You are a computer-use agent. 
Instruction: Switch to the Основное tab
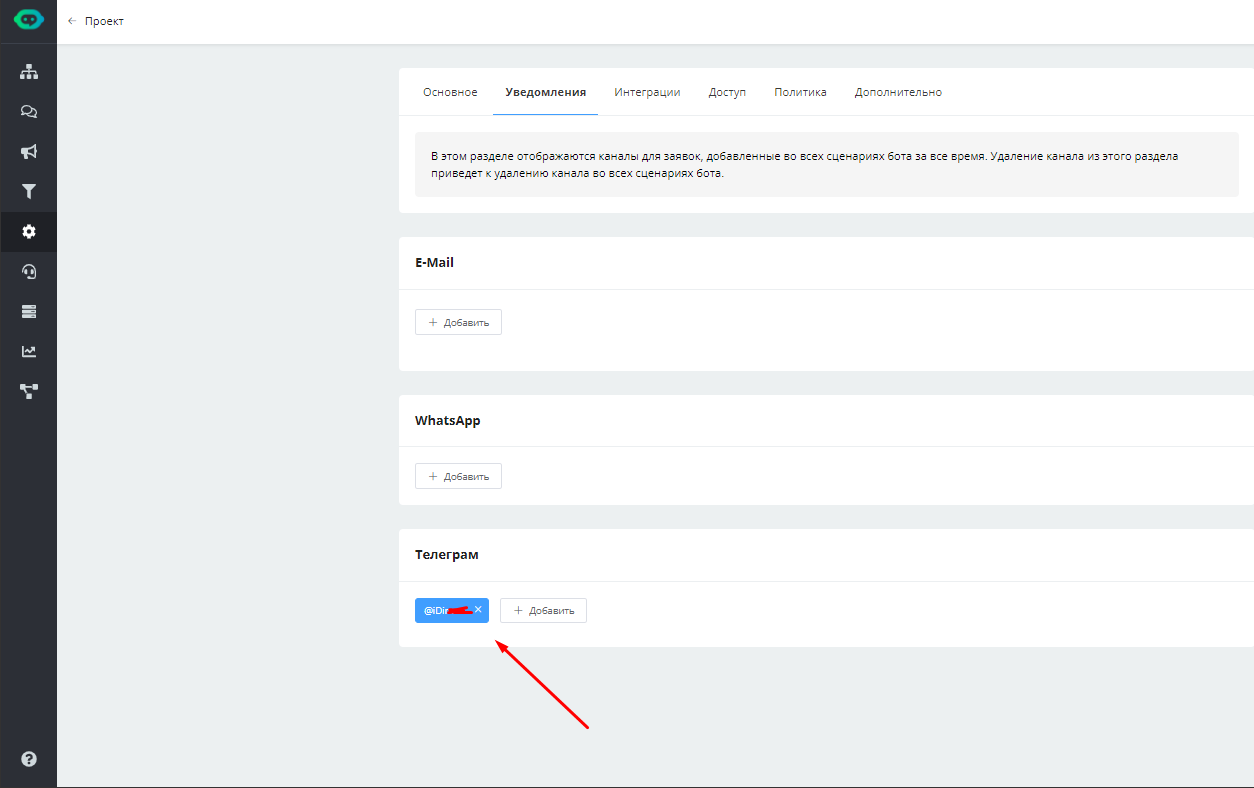click(450, 92)
